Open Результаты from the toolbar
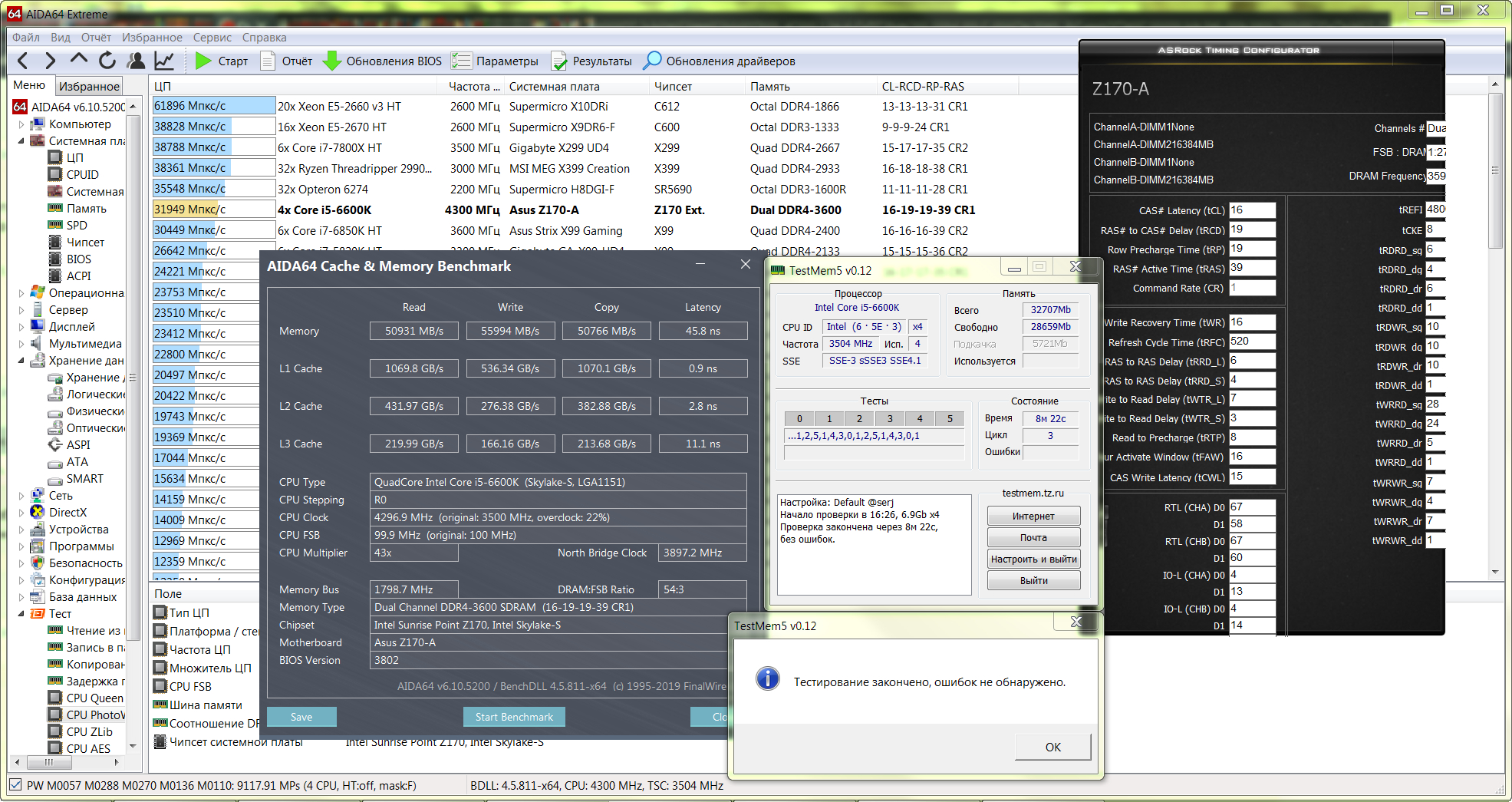The image size is (1512, 802). point(591,61)
